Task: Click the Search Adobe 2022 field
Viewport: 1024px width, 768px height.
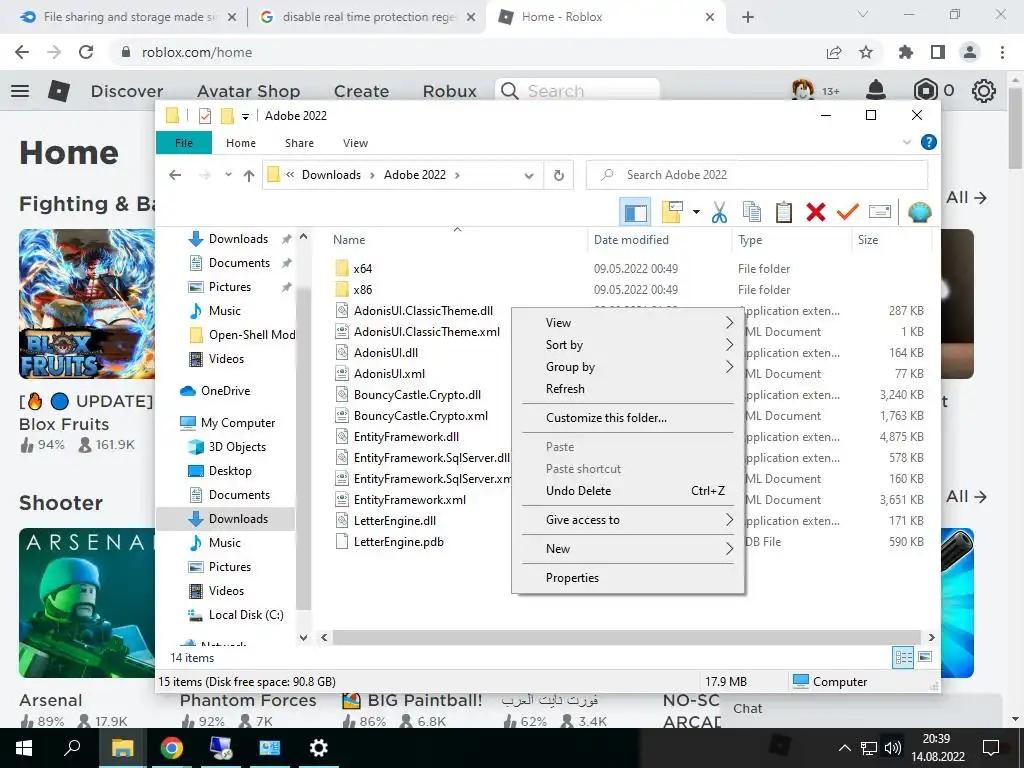Action: [x=757, y=175]
